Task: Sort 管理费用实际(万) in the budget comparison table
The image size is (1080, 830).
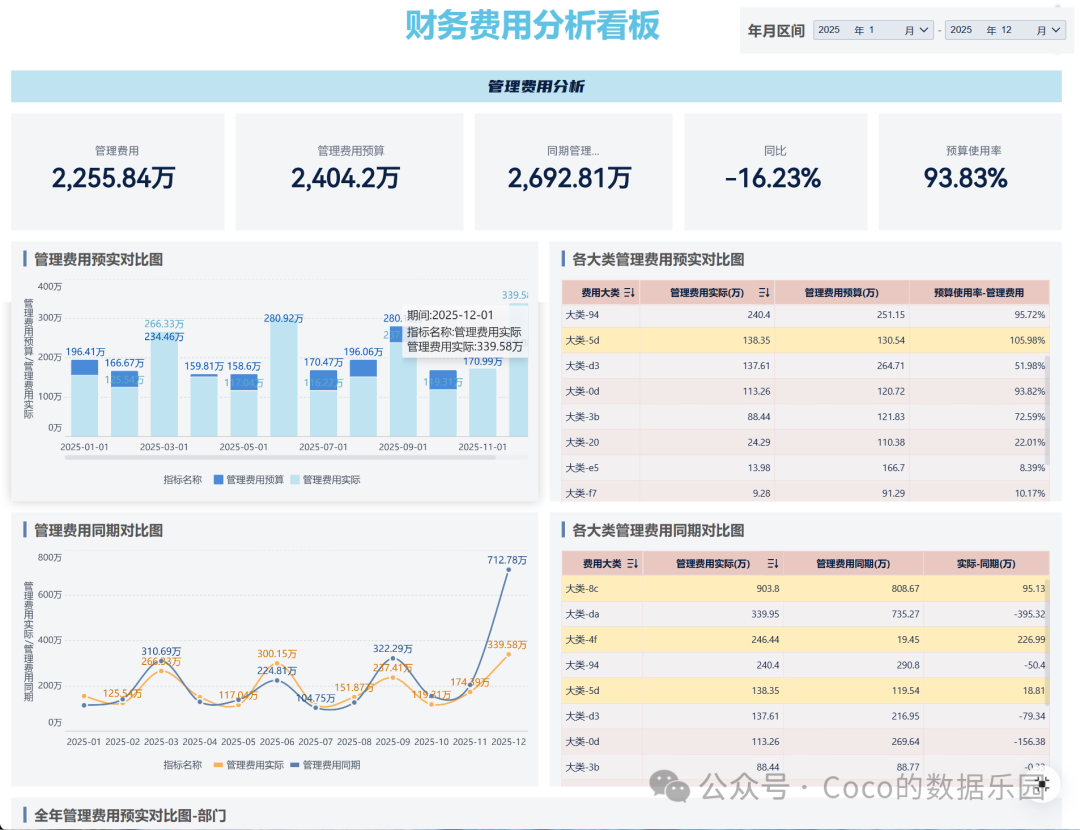Action: tap(763, 293)
